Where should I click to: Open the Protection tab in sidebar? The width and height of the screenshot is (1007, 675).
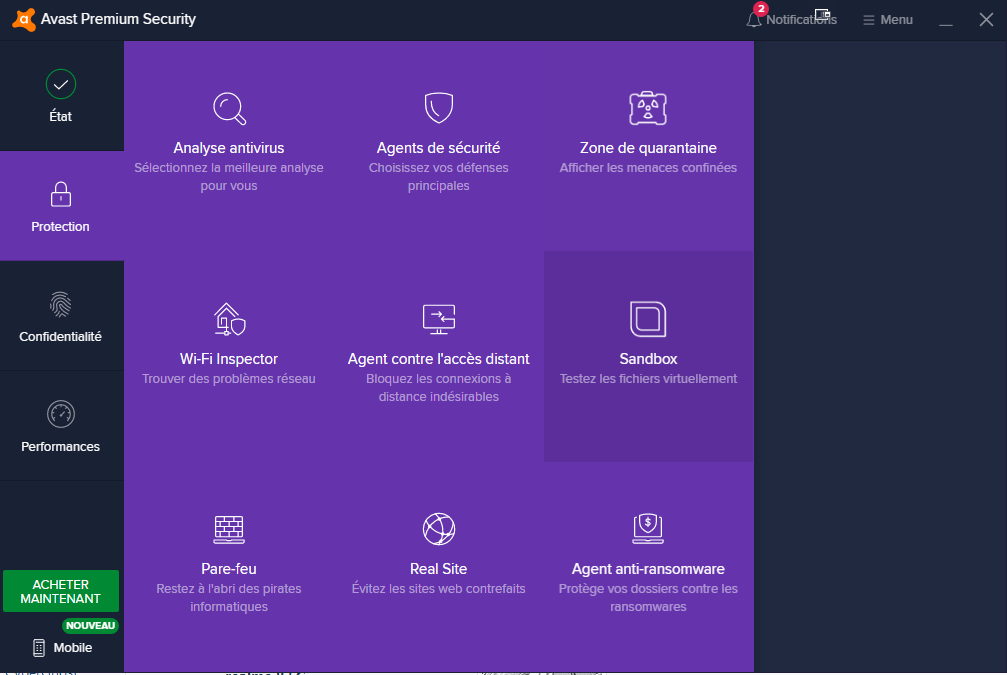coord(62,206)
